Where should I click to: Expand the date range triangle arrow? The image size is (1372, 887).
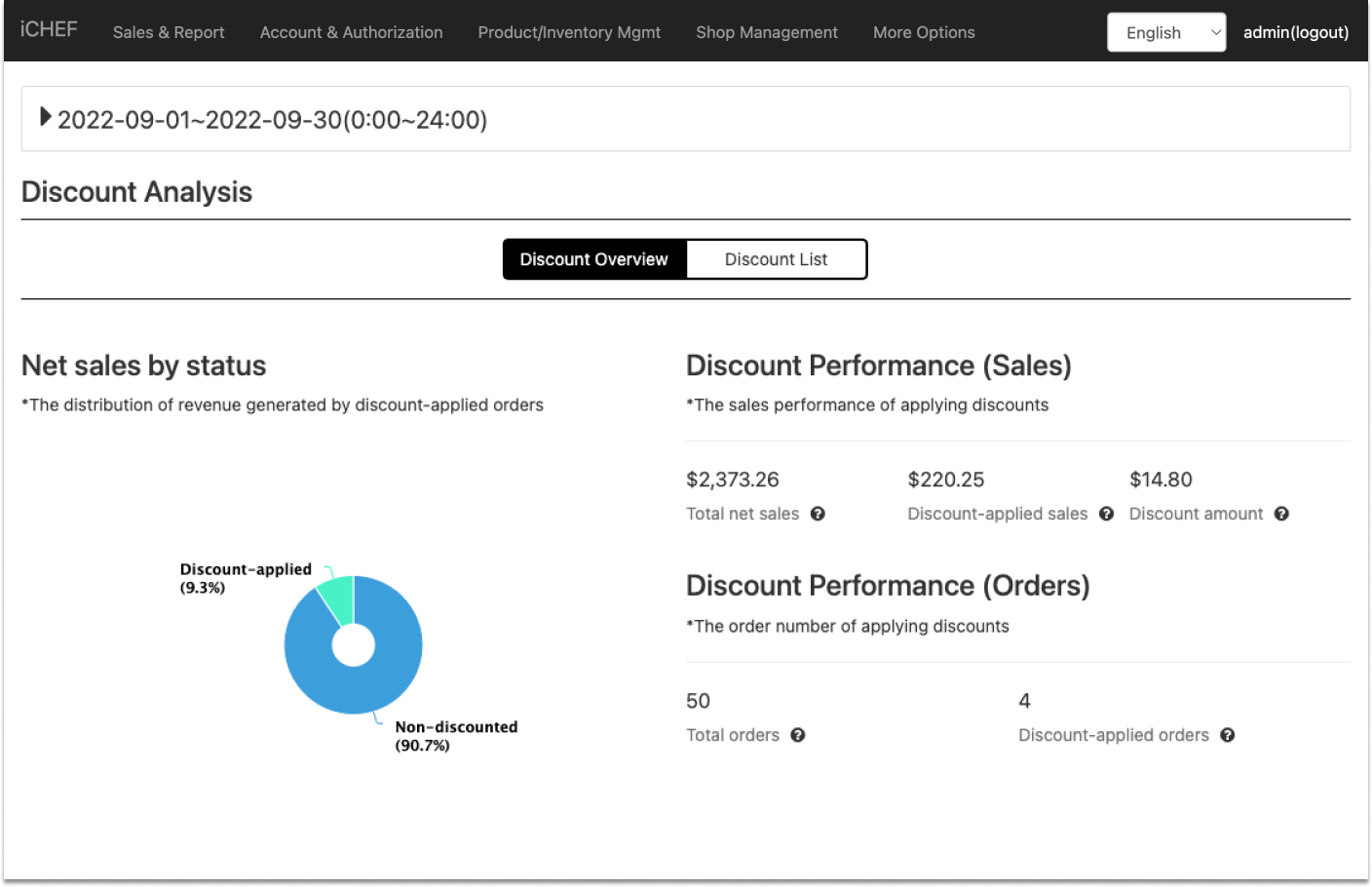coord(45,117)
